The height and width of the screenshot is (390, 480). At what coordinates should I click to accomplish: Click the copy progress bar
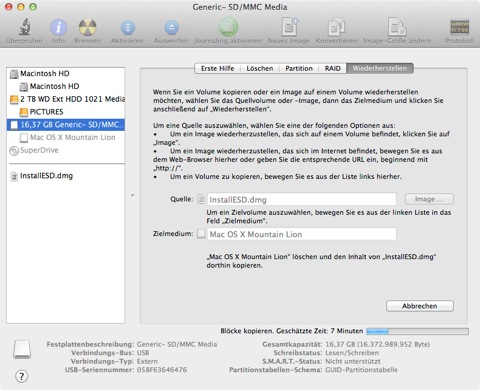(417, 331)
